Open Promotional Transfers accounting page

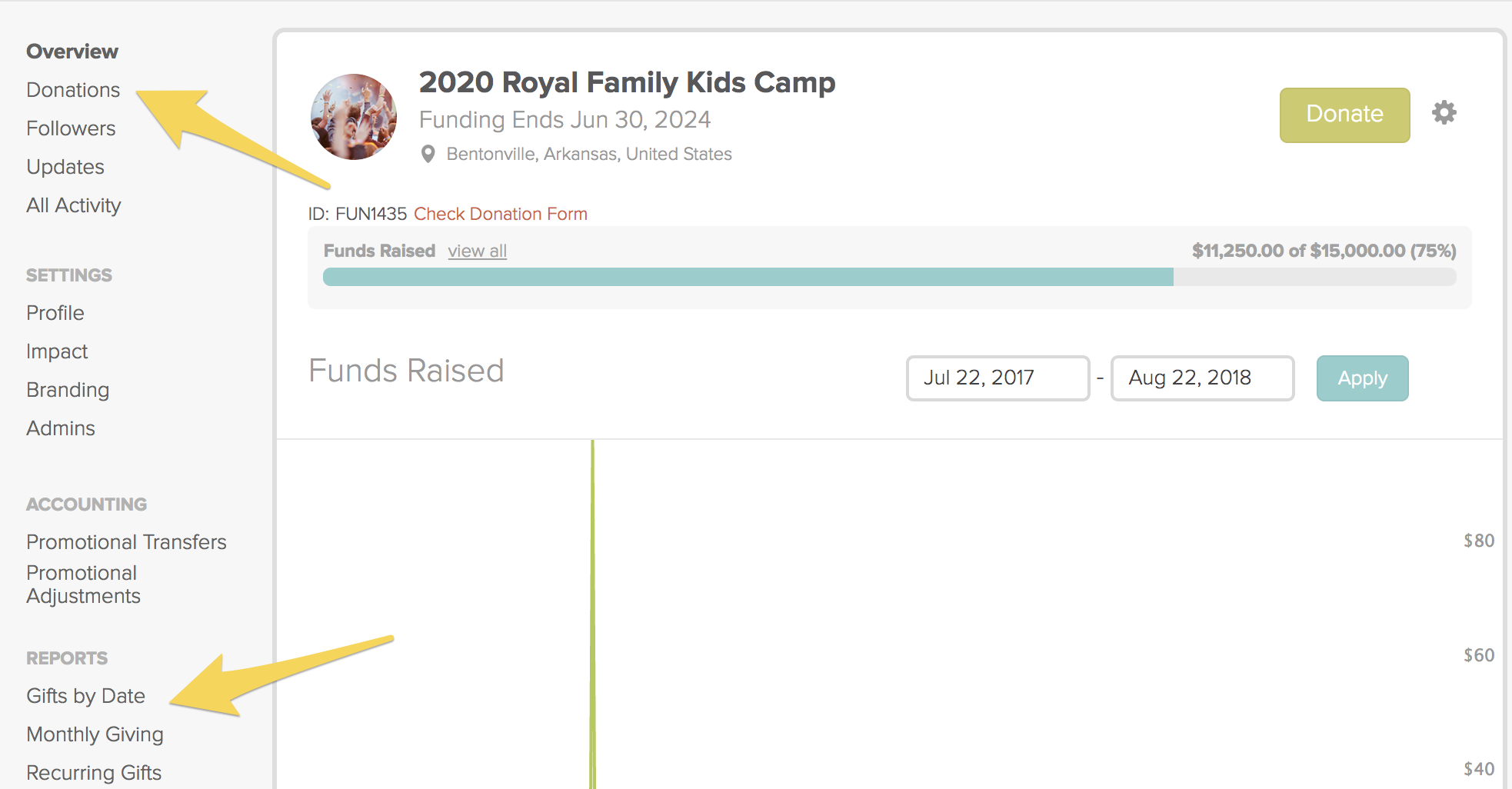pyautogui.click(x=126, y=542)
